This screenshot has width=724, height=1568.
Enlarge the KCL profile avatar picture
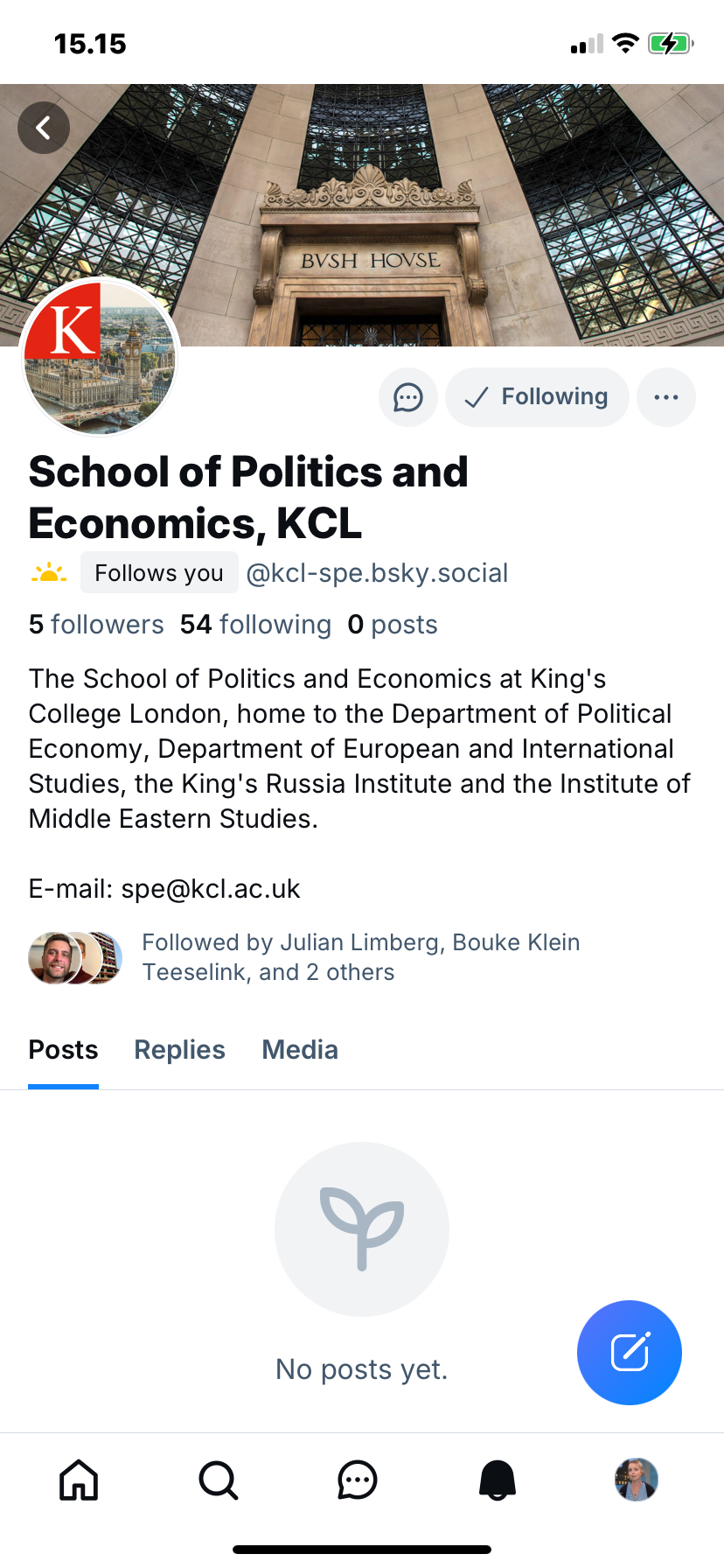[x=100, y=357]
